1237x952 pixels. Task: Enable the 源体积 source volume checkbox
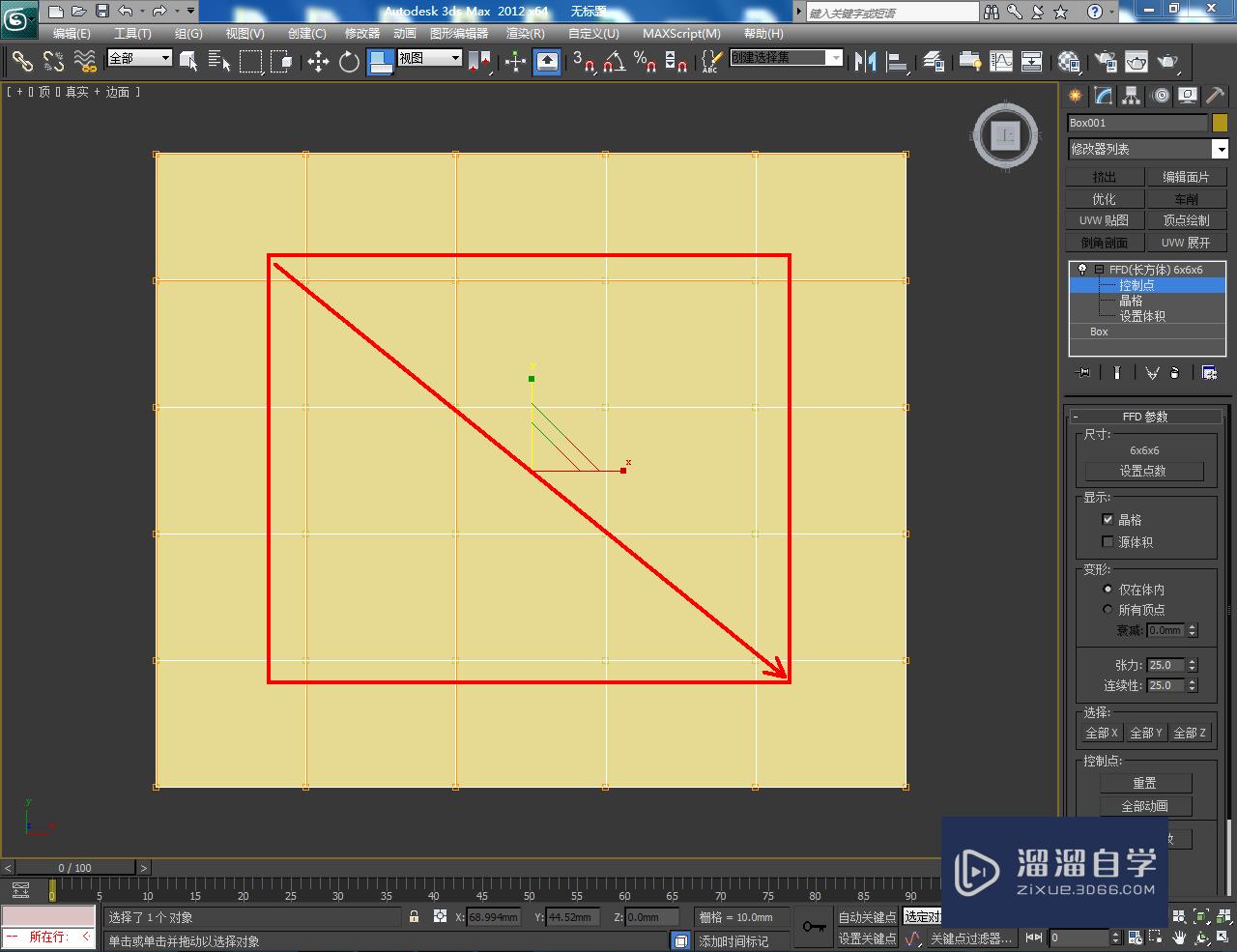point(1108,542)
